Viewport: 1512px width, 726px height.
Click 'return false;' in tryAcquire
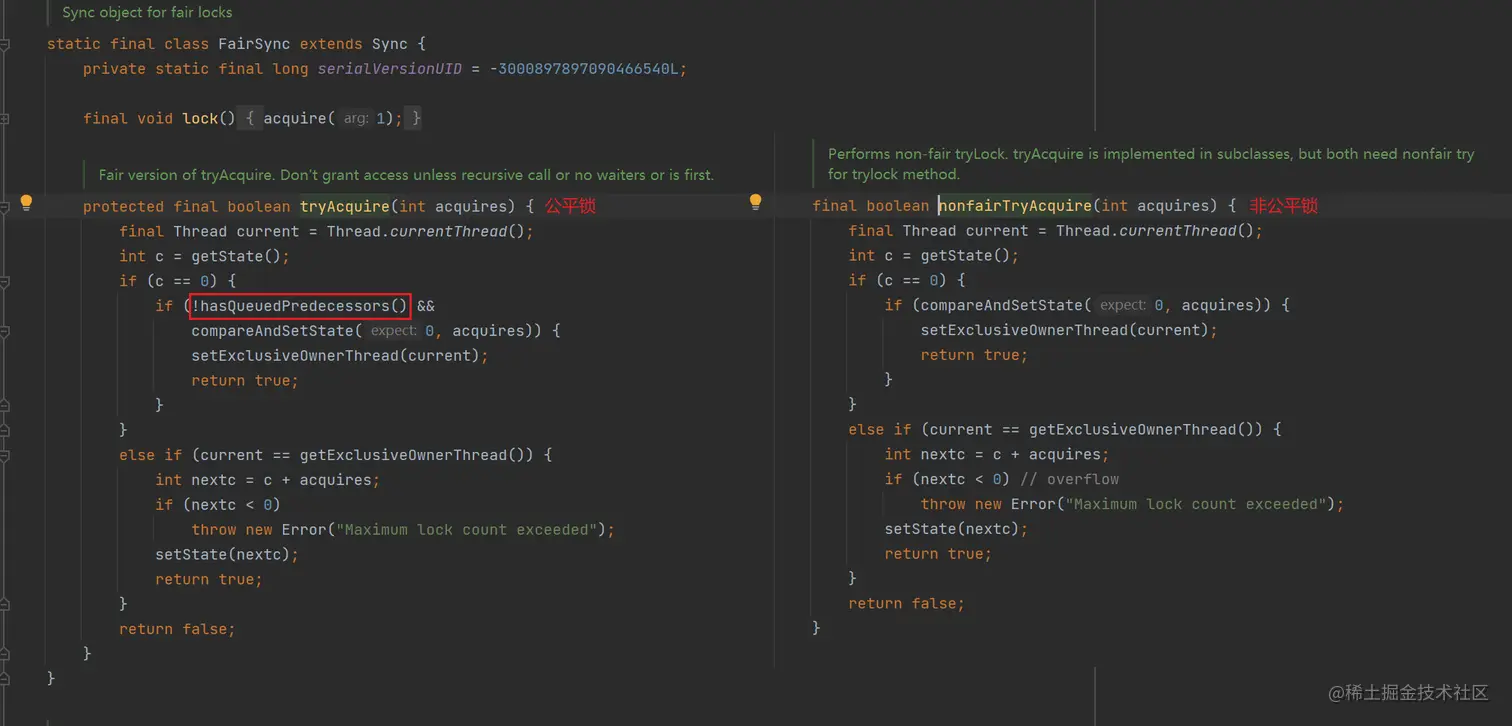pos(177,629)
